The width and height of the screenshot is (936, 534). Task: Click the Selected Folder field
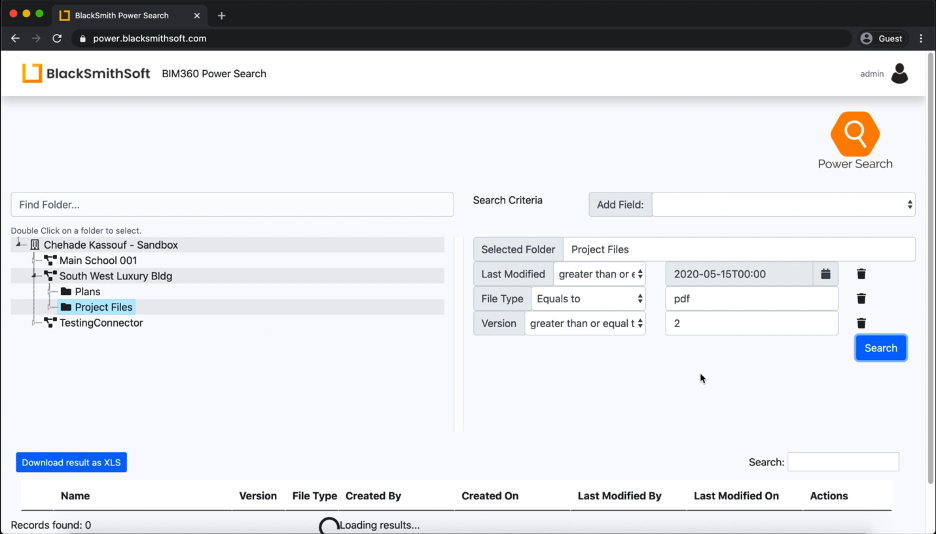[739, 249]
